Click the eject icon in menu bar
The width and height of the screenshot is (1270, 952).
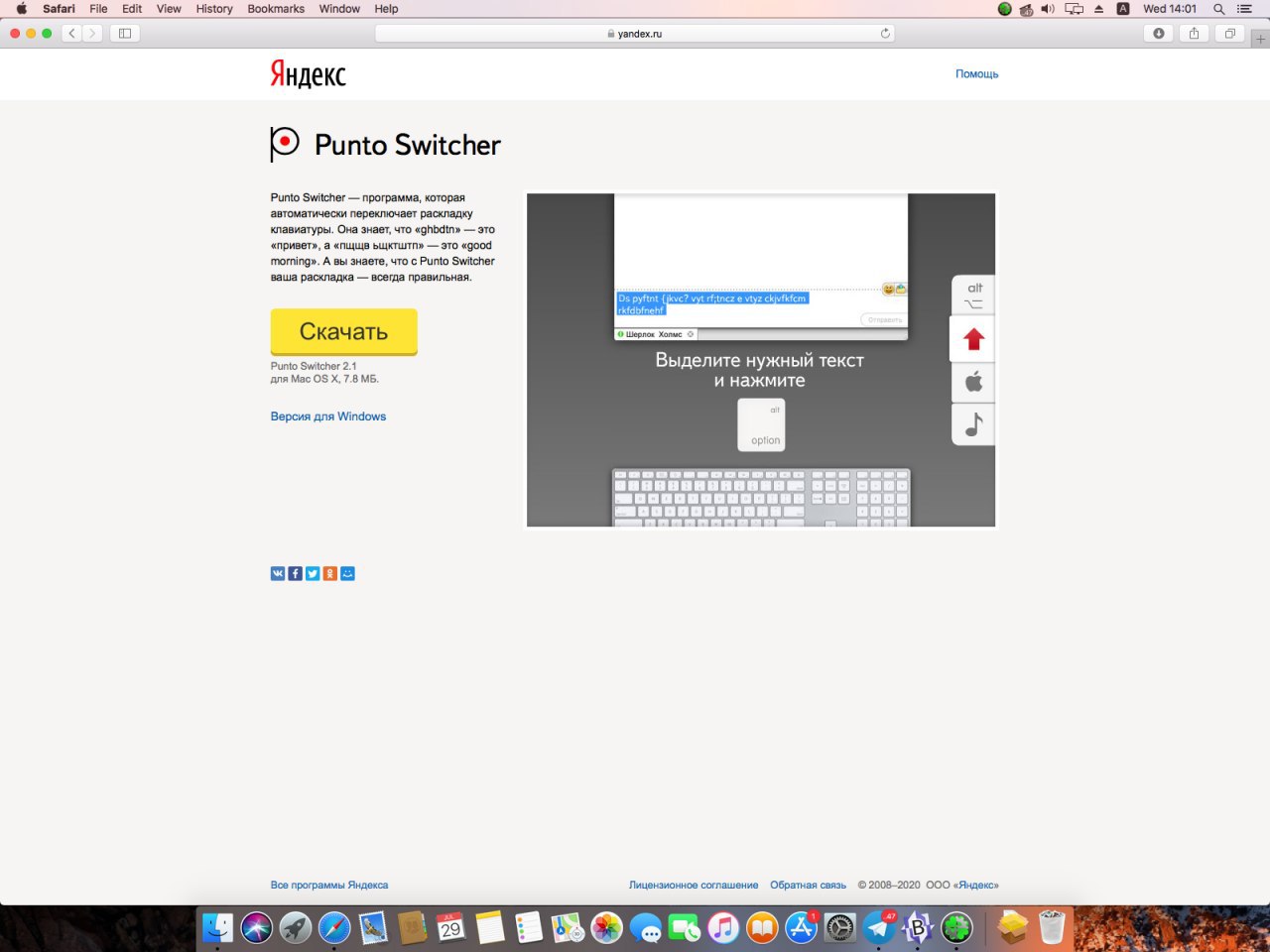click(x=1098, y=9)
